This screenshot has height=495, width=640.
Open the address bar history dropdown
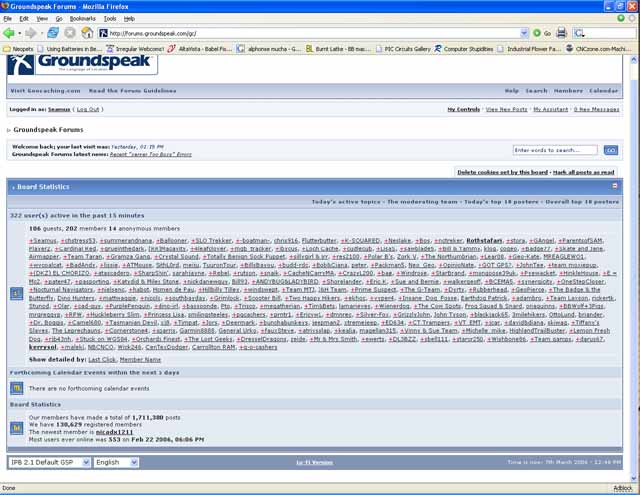(x=524, y=33)
